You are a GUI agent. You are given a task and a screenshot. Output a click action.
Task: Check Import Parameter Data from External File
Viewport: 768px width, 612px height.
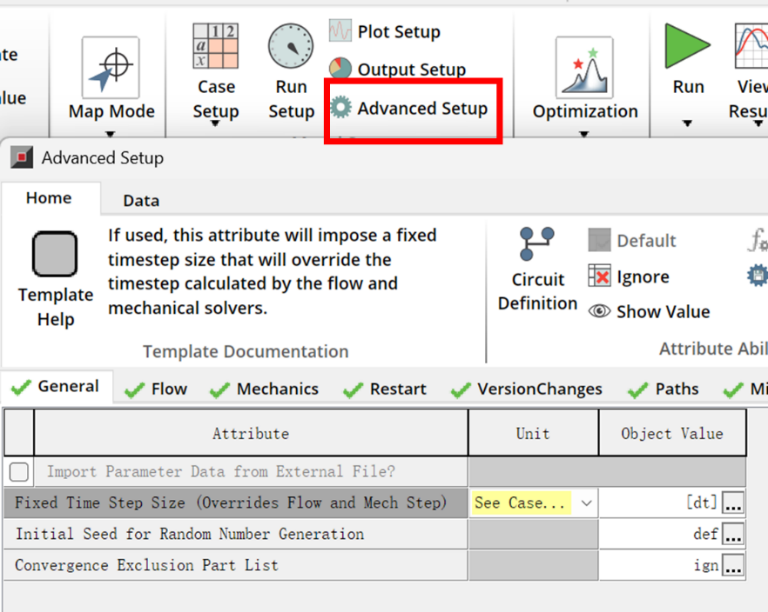(19, 472)
